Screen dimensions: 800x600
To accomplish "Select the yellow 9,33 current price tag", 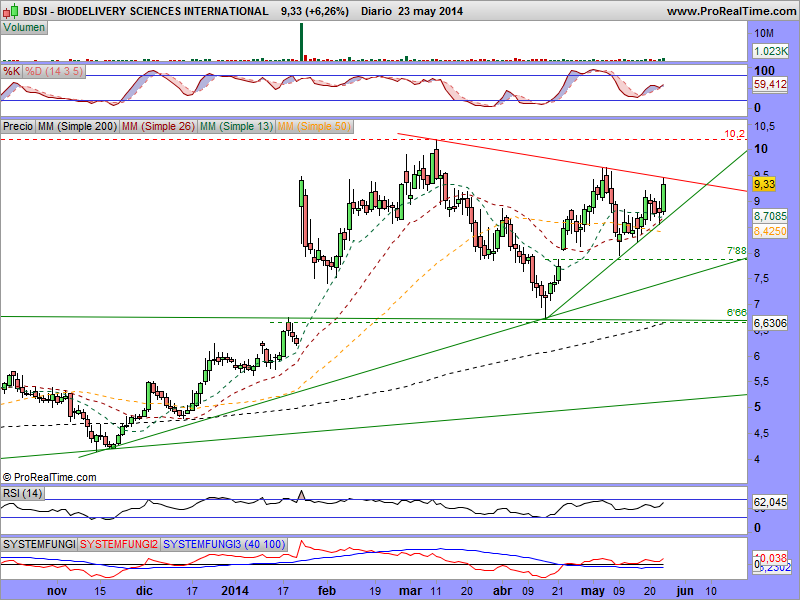I will 764,184.
